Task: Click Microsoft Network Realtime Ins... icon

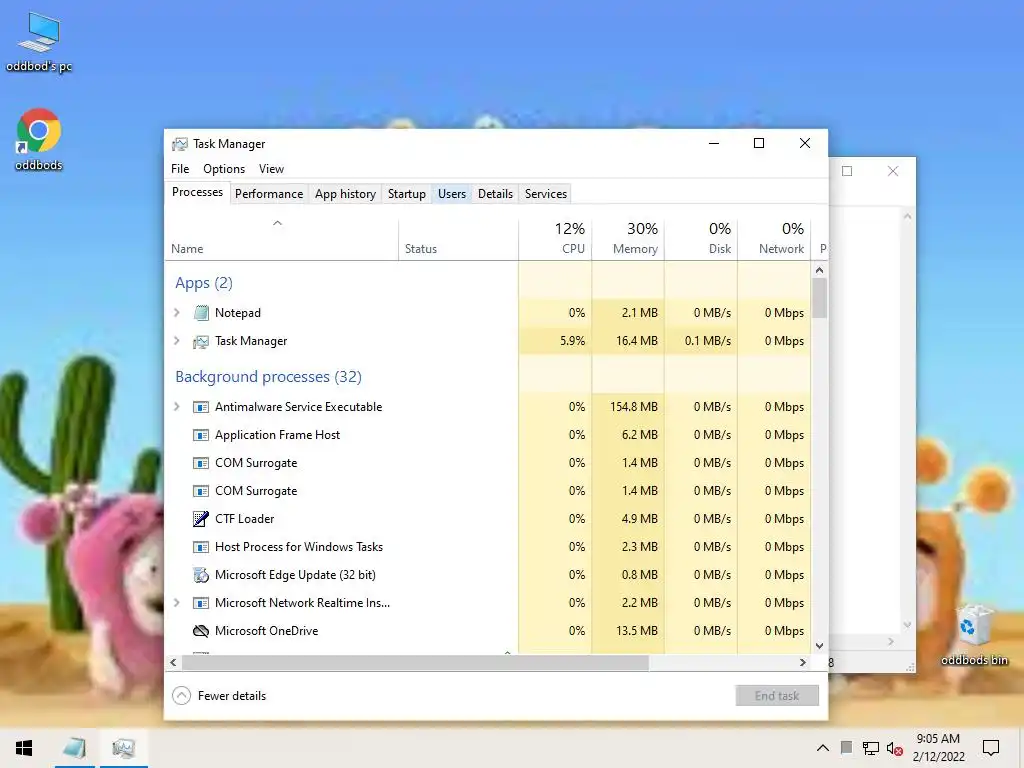Action: [x=201, y=603]
